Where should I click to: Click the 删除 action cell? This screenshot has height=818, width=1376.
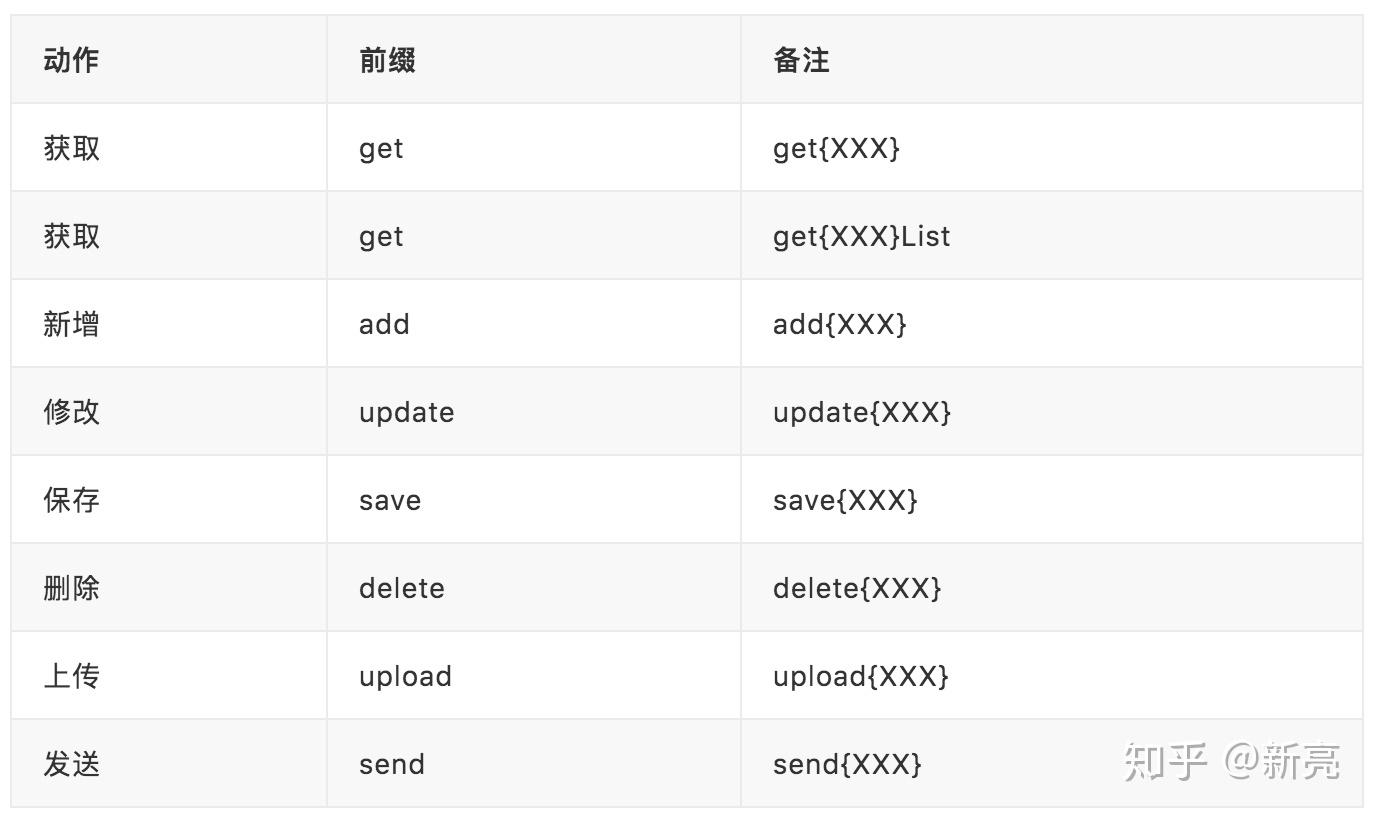169,588
